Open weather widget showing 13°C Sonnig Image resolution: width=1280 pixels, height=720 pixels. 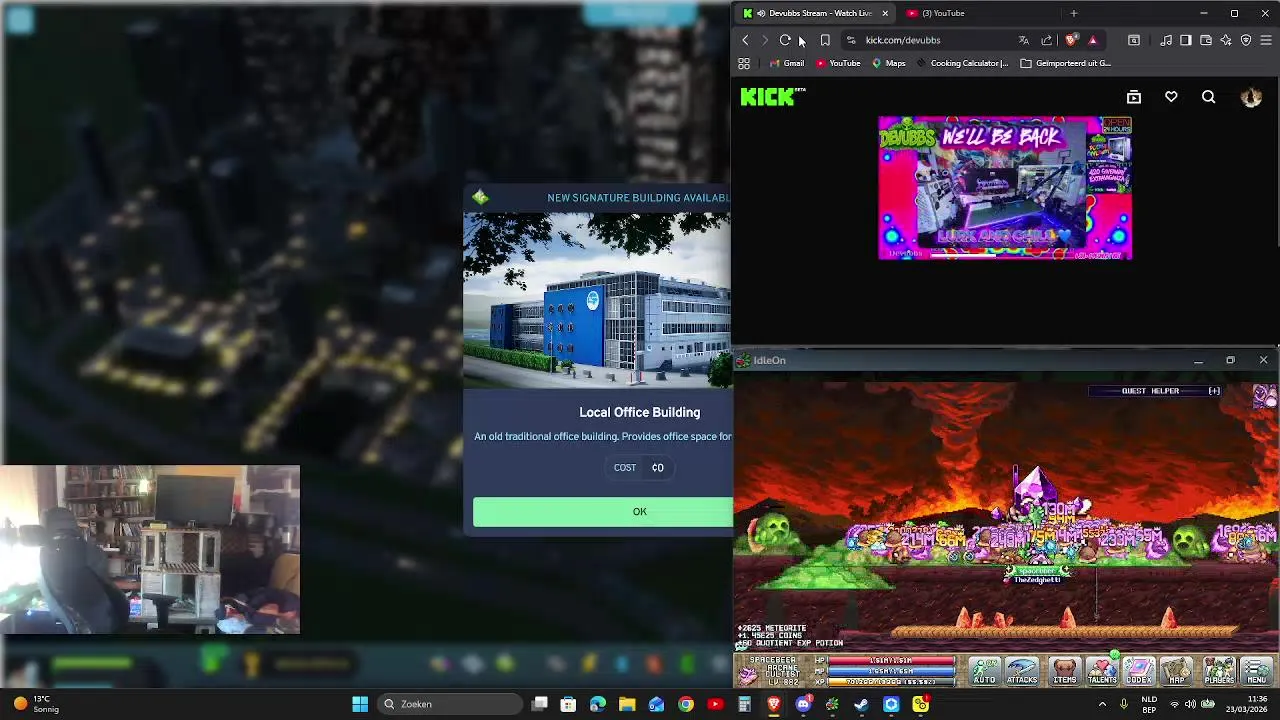pos(36,704)
